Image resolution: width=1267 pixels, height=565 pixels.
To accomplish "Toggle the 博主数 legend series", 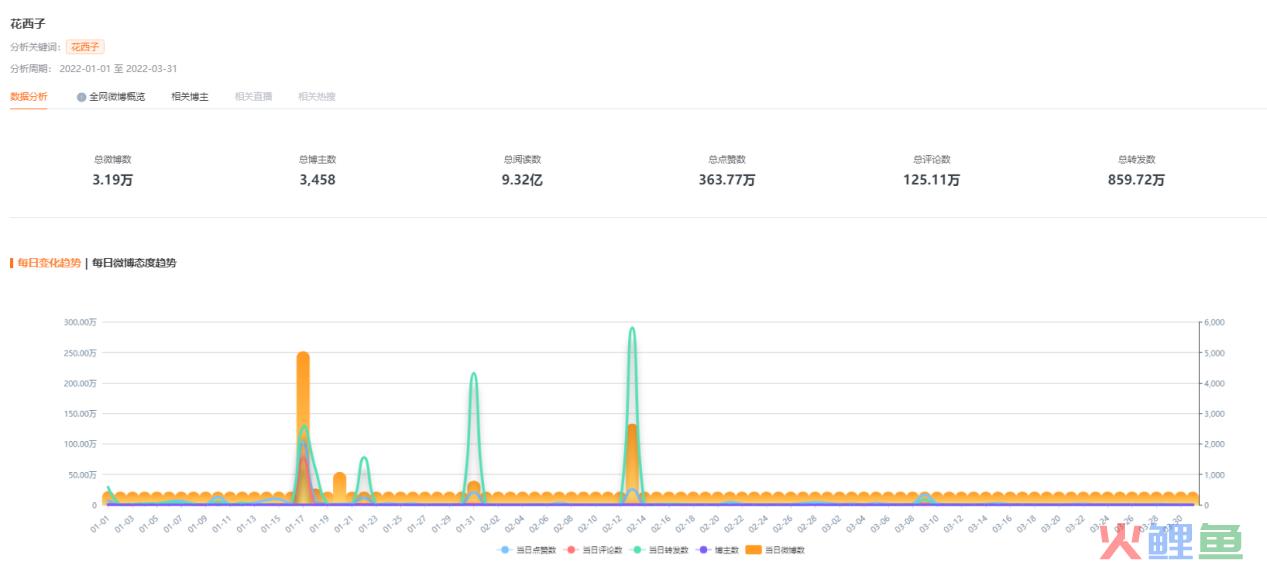I will coord(718,550).
